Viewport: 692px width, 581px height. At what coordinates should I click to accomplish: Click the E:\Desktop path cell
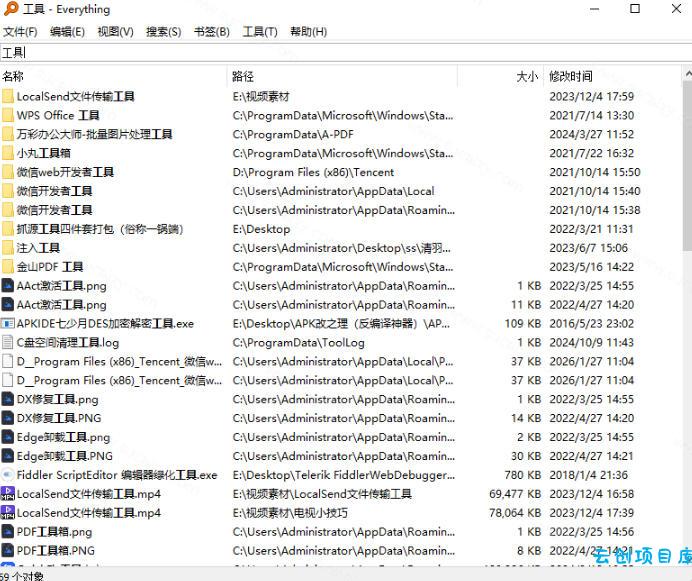pyautogui.click(x=261, y=229)
